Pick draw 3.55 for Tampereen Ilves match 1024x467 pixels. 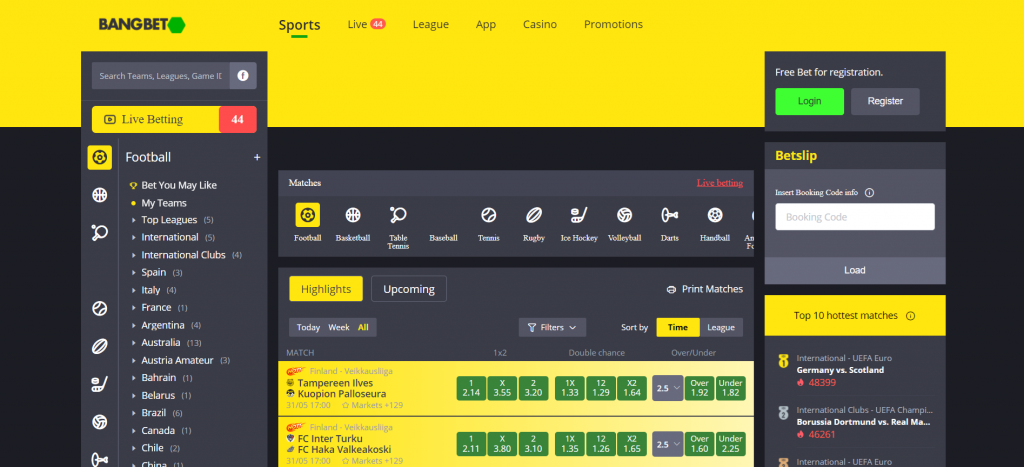502,388
